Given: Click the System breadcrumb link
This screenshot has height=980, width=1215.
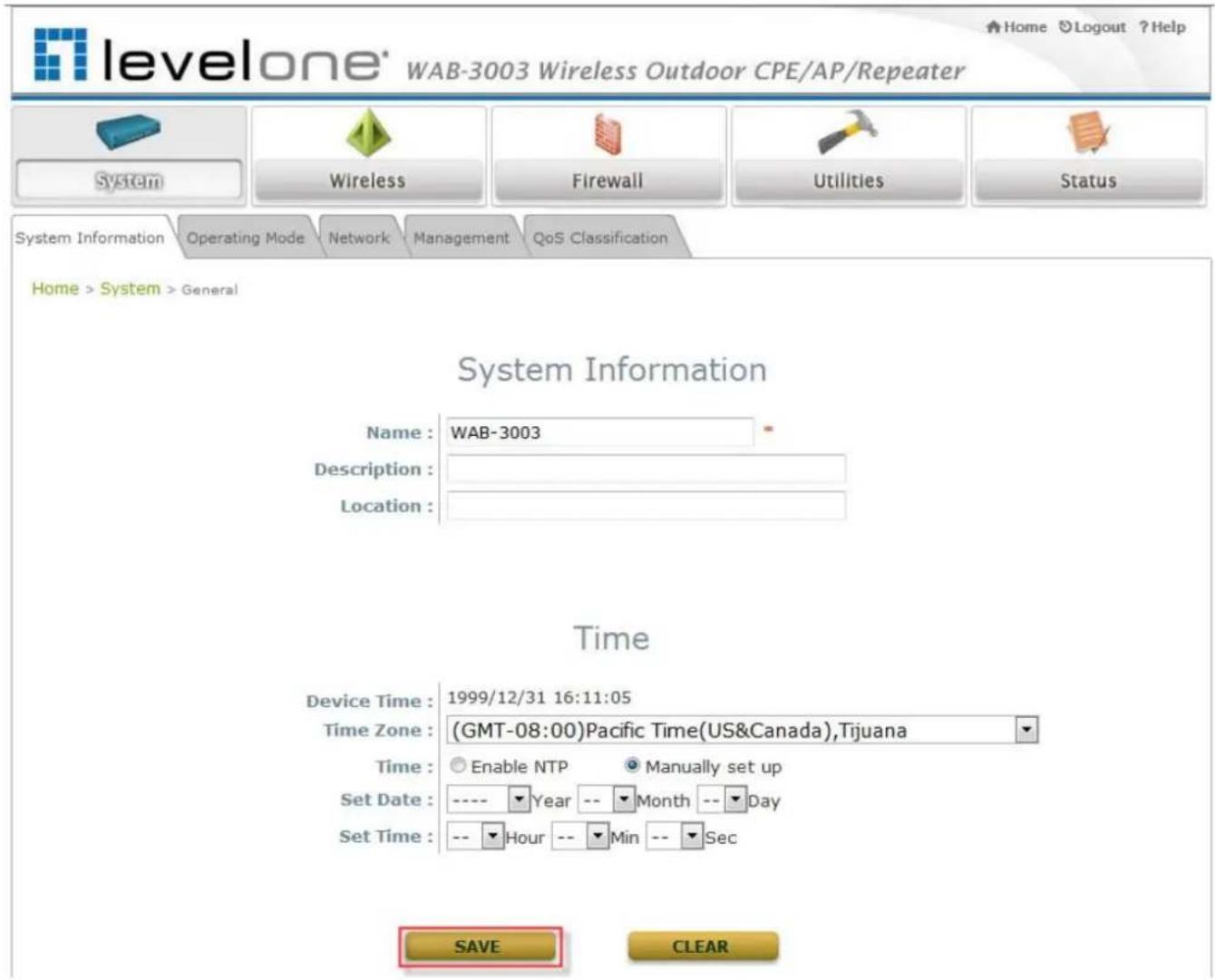Looking at the screenshot, I should coord(130,288).
